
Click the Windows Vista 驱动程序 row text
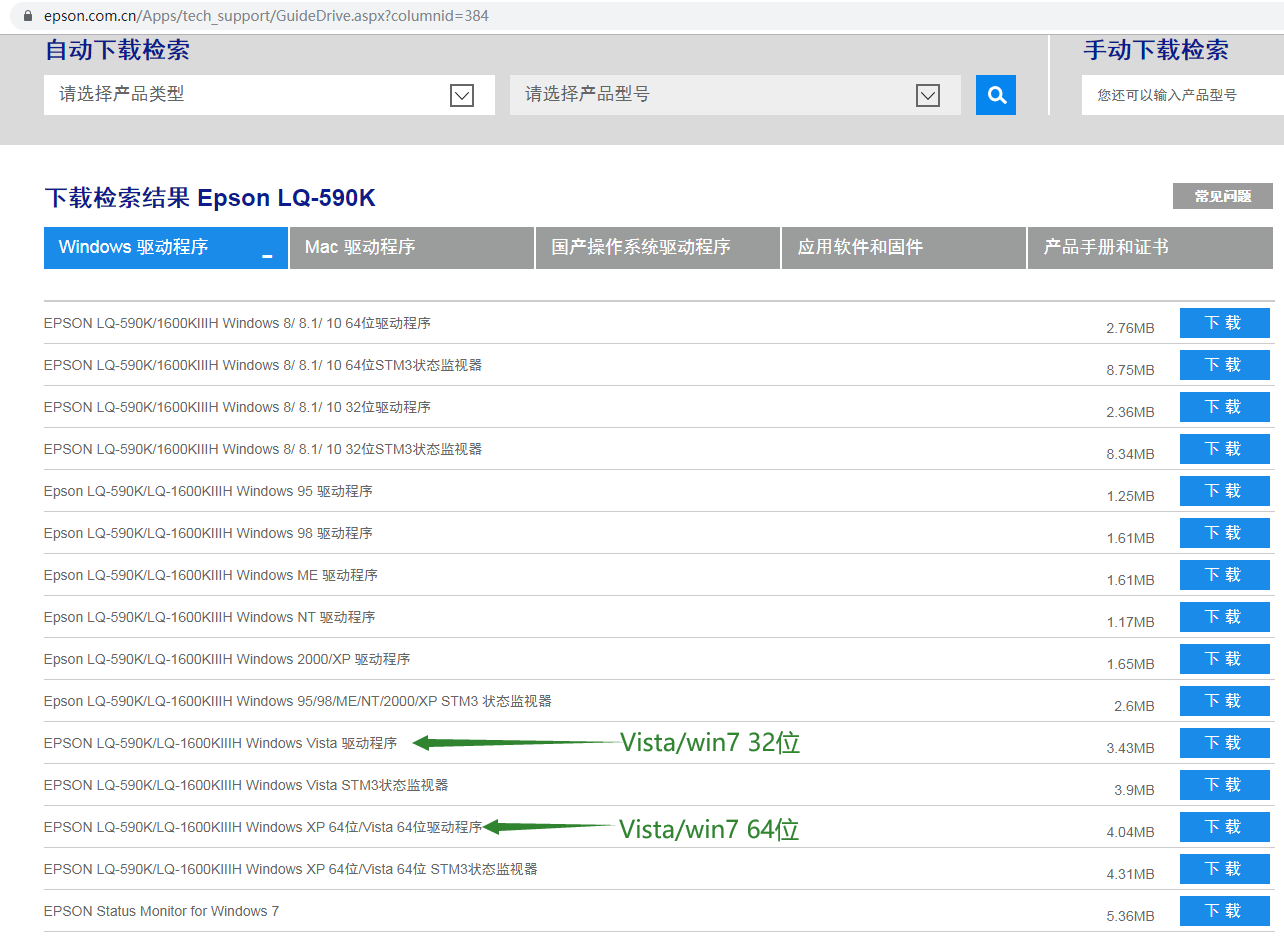(220, 743)
